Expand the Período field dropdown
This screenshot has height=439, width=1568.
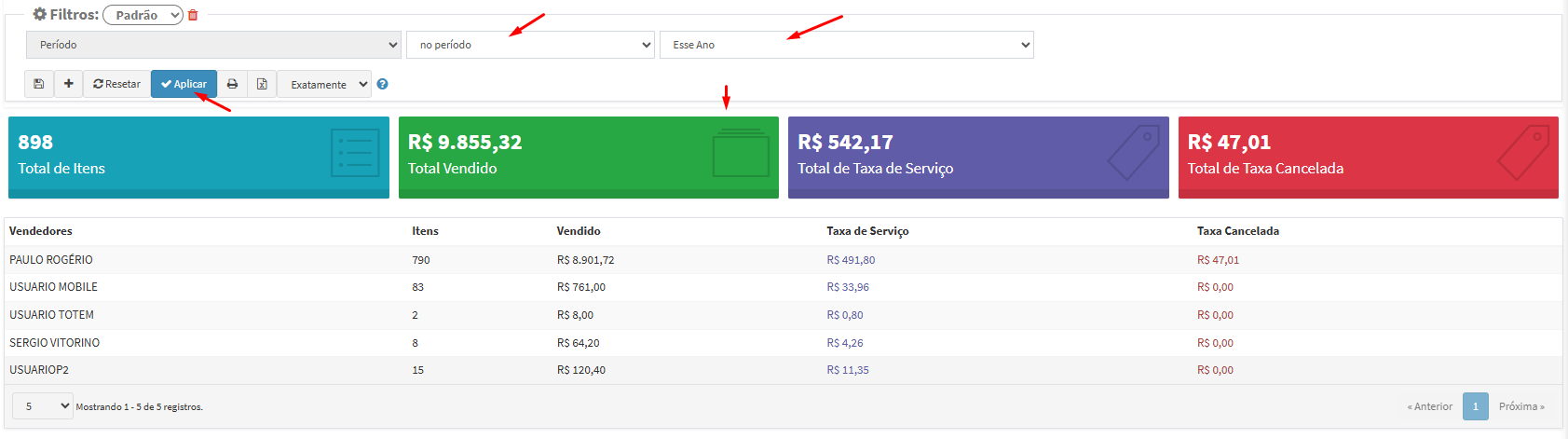(213, 45)
